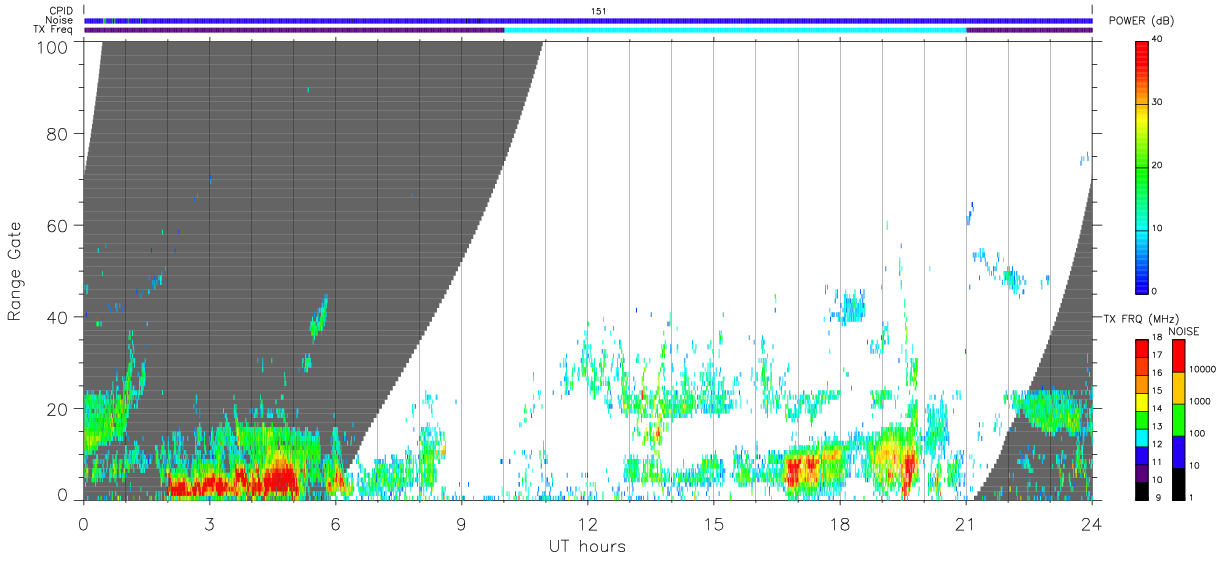This screenshot has height=567, width=1228.
Task: Click the 18 label on TX FRQ legend
Action: click(x=1158, y=338)
